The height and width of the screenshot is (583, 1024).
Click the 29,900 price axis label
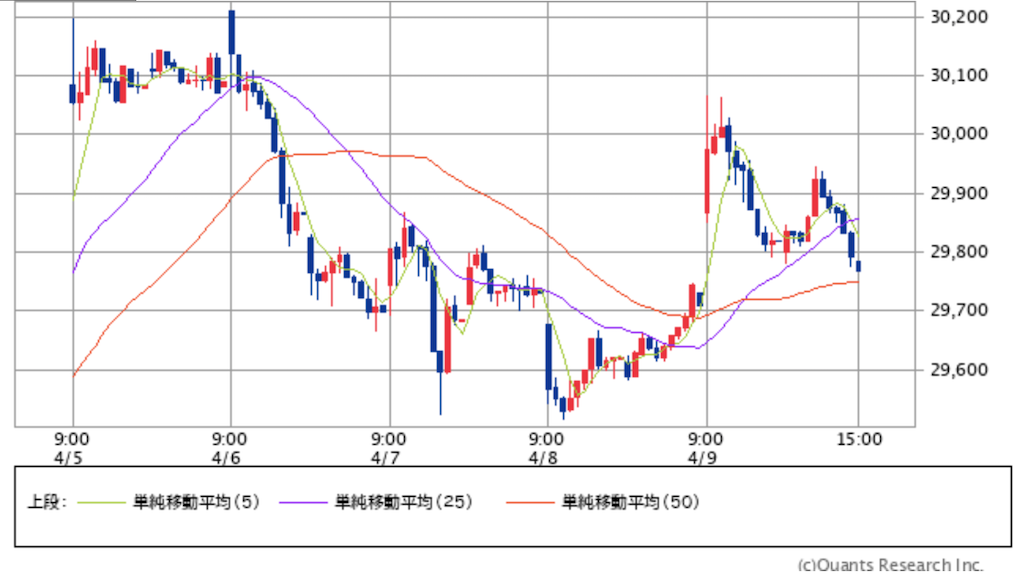click(959, 193)
